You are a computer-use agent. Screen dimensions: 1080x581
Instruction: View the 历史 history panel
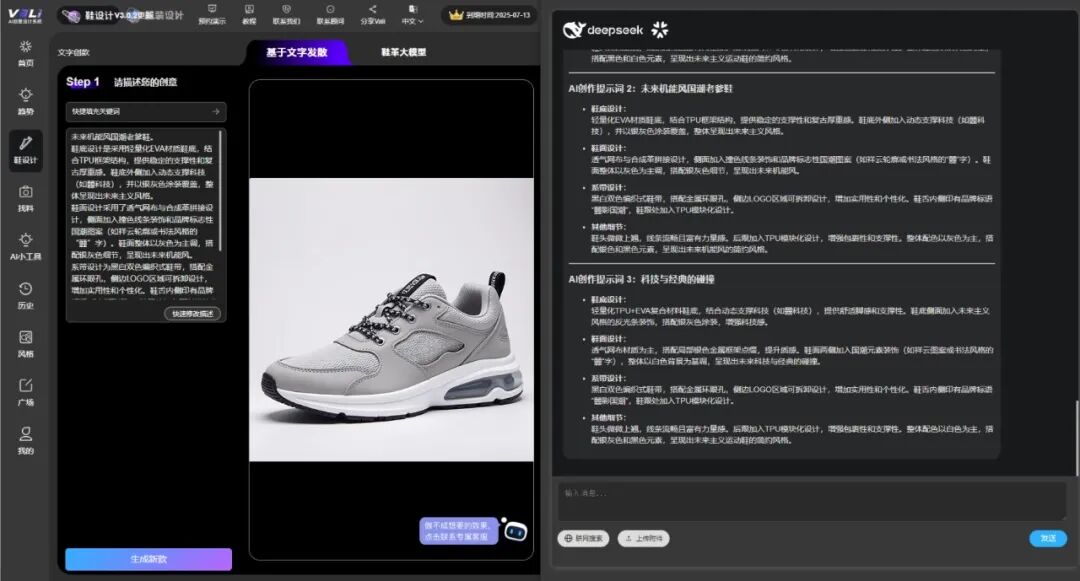[x=26, y=297]
